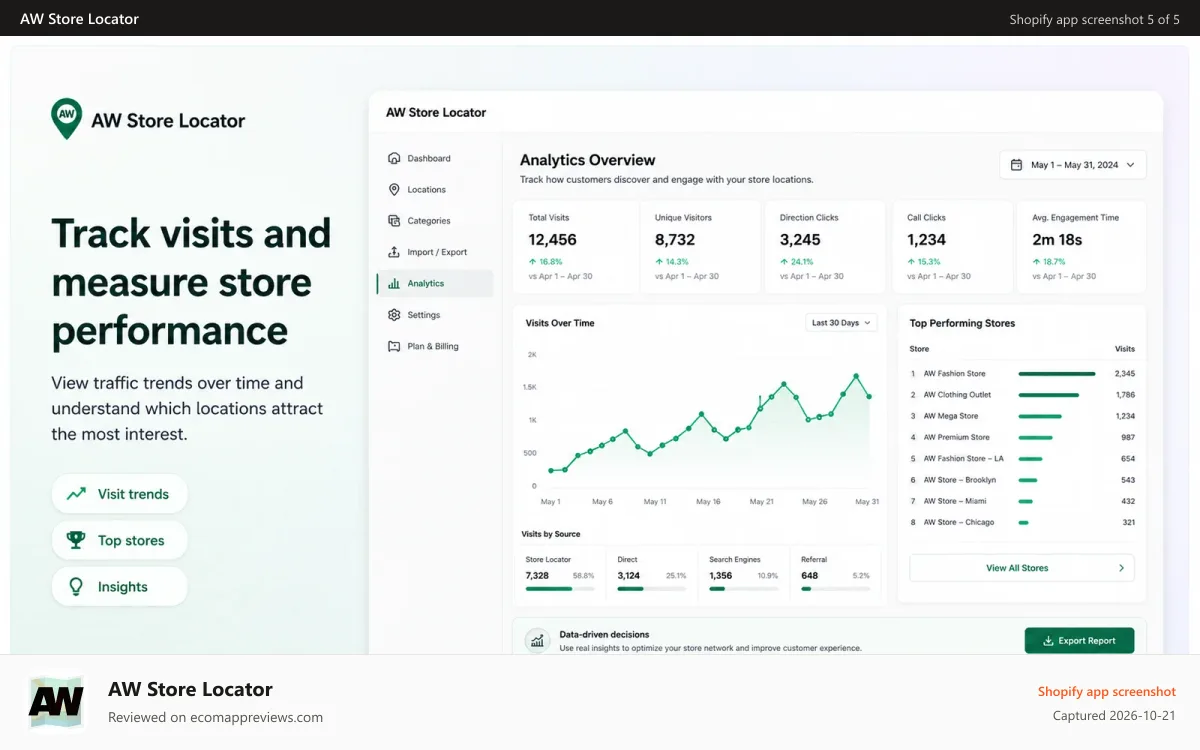Click the AW Mega Store row
The image size is (1200, 750).
point(1022,416)
